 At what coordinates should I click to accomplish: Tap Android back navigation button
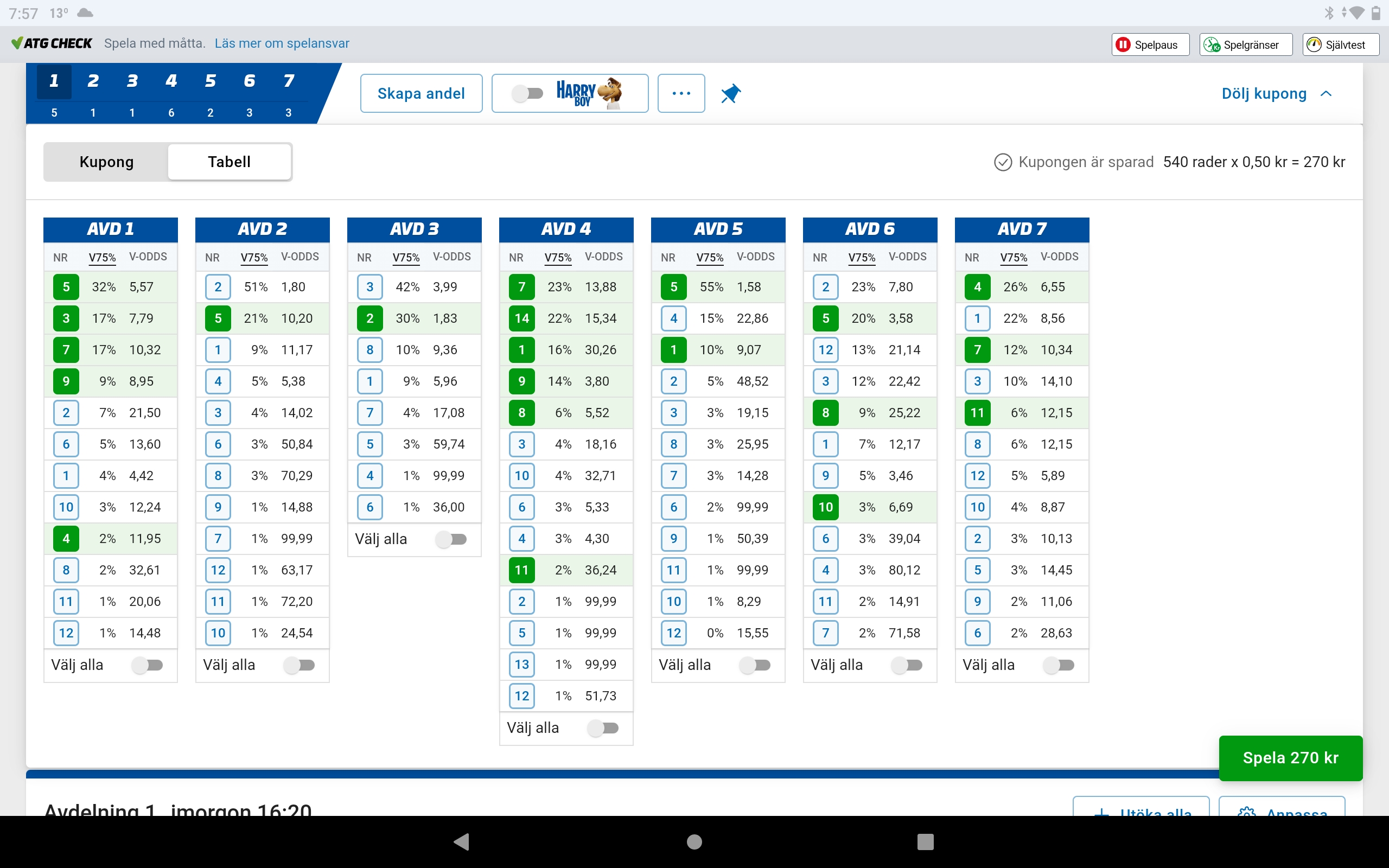(x=462, y=841)
